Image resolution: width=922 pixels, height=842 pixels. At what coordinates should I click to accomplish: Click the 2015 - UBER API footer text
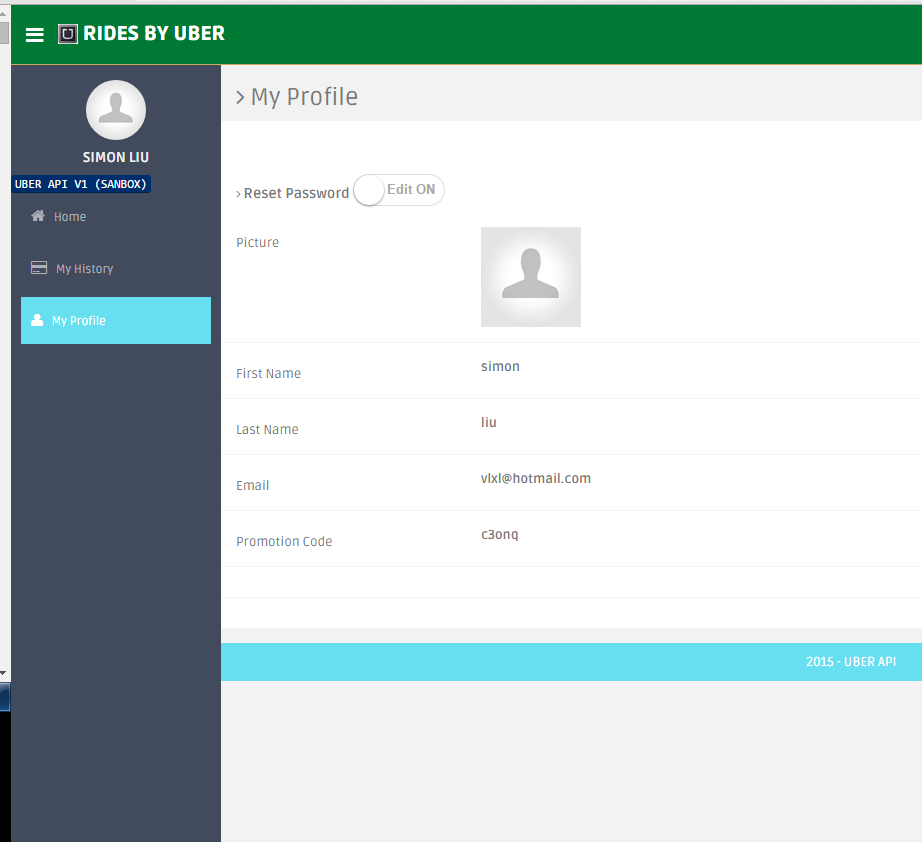point(851,661)
